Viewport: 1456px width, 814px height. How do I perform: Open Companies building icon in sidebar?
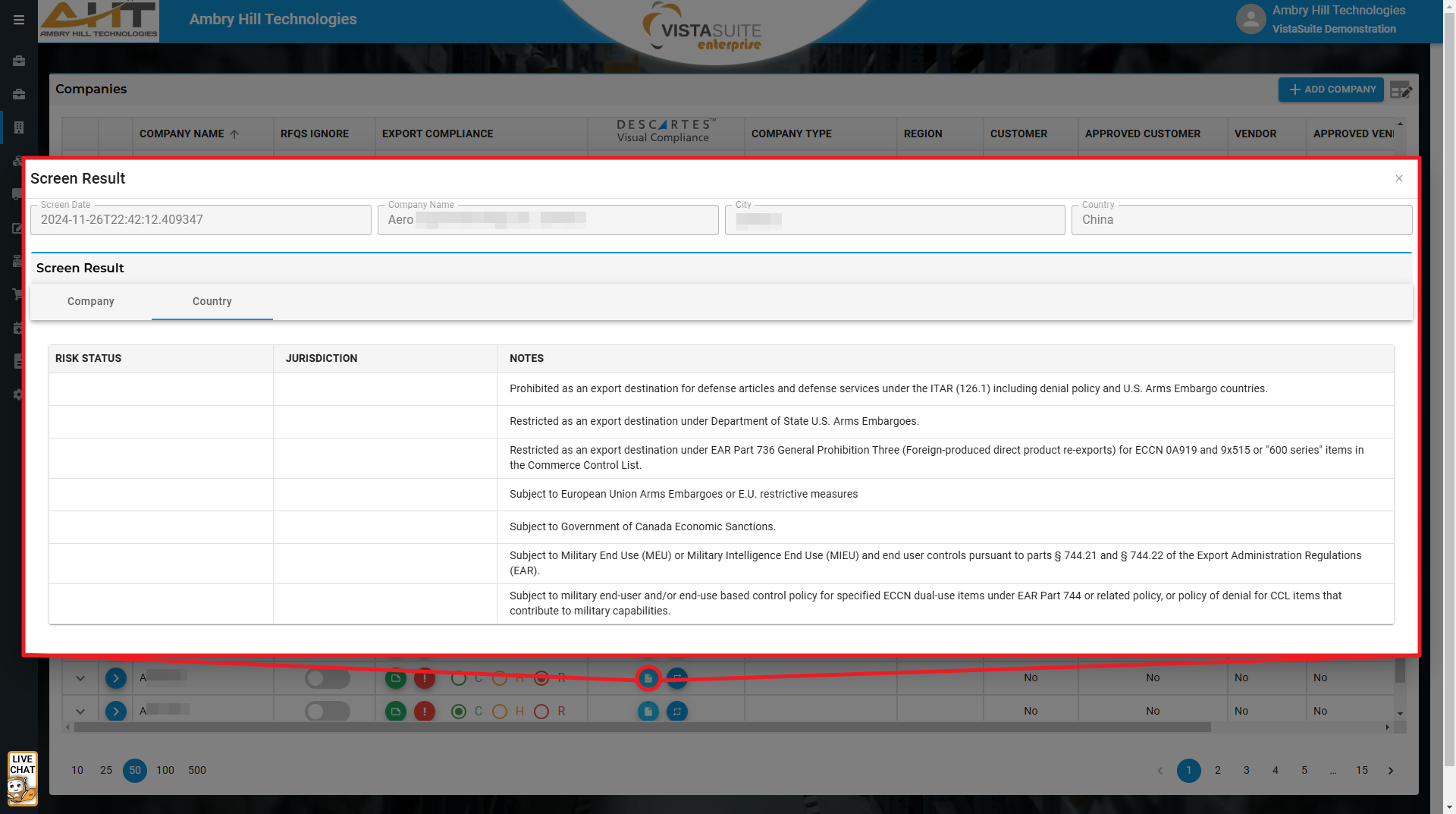coord(19,127)
